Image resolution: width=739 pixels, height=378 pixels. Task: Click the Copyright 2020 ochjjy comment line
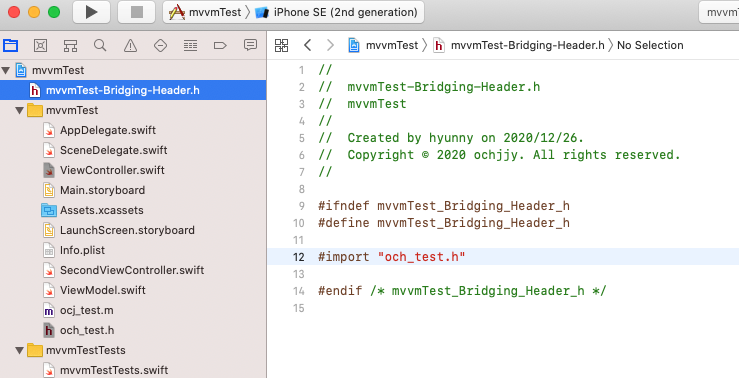pos(500,155)
